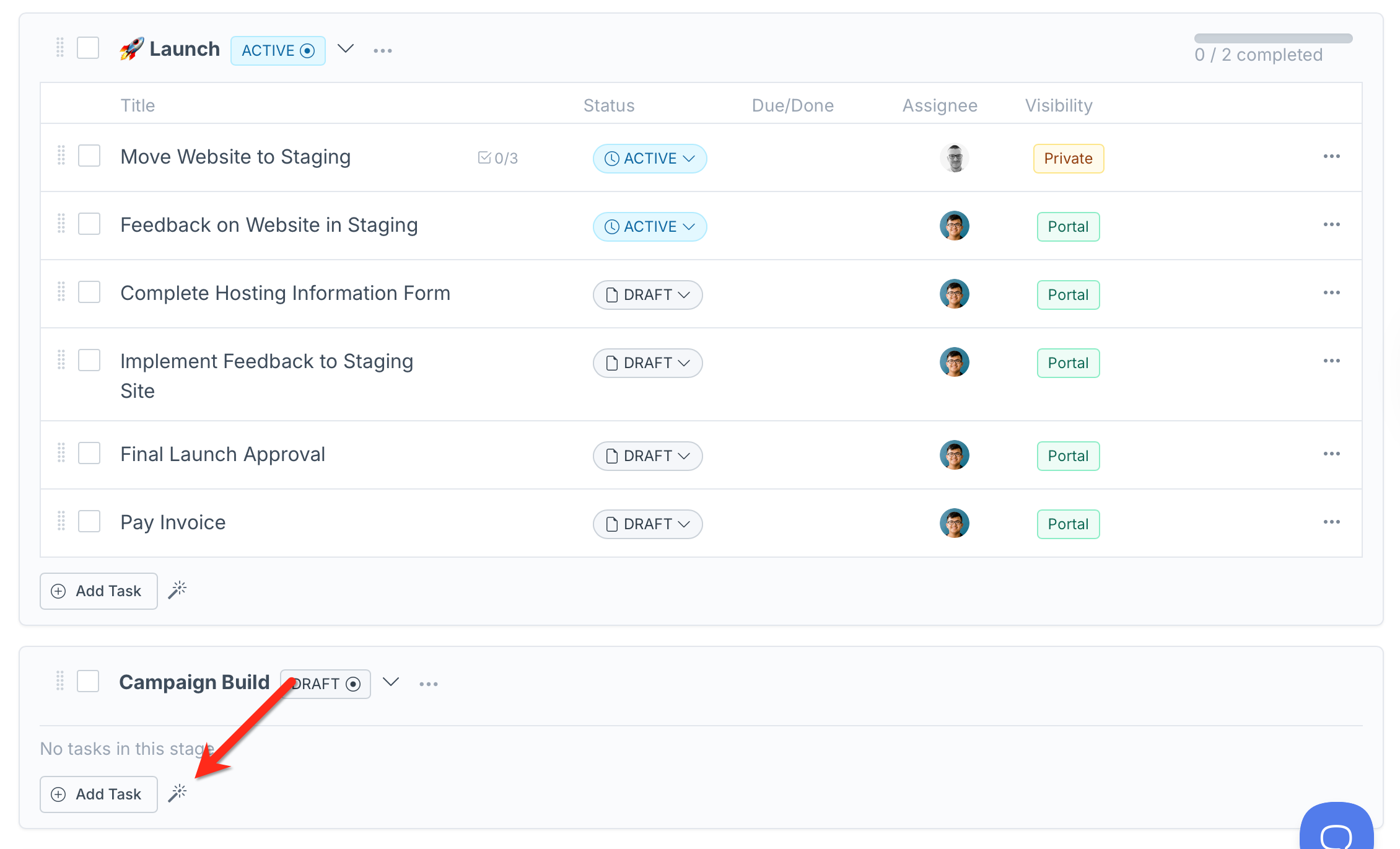Tick the Launch stage checkbox
This screenshot has width=1400, height=849.
(88, 48)
